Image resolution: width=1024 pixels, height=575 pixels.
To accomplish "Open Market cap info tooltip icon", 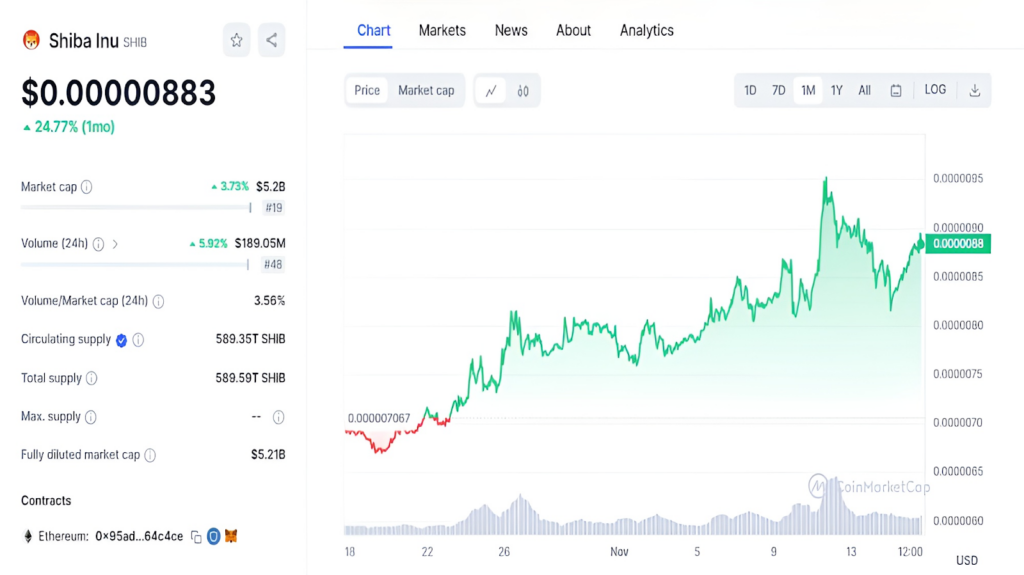I will (86, 188).
